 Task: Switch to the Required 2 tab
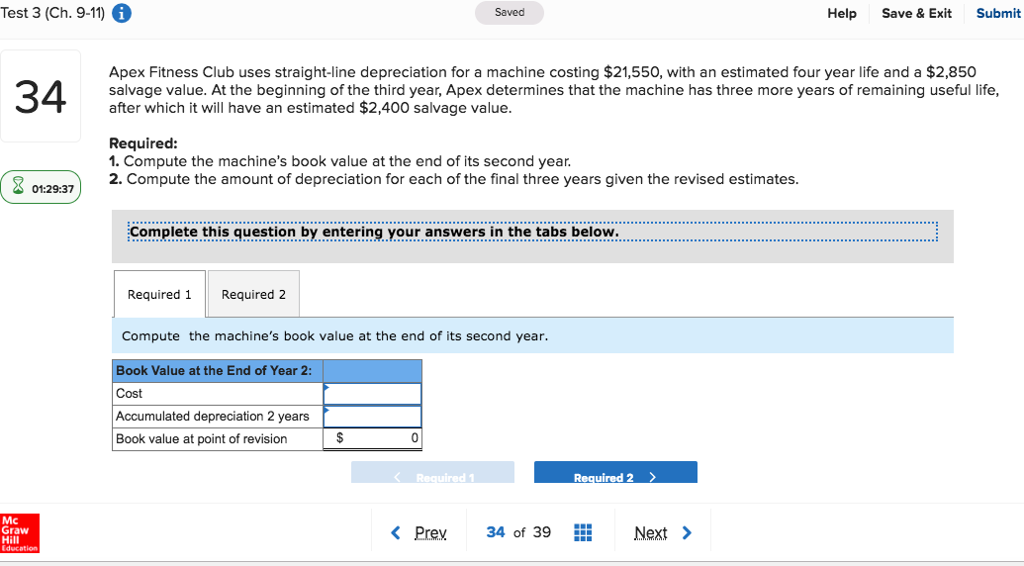click(x=253, y=294)
